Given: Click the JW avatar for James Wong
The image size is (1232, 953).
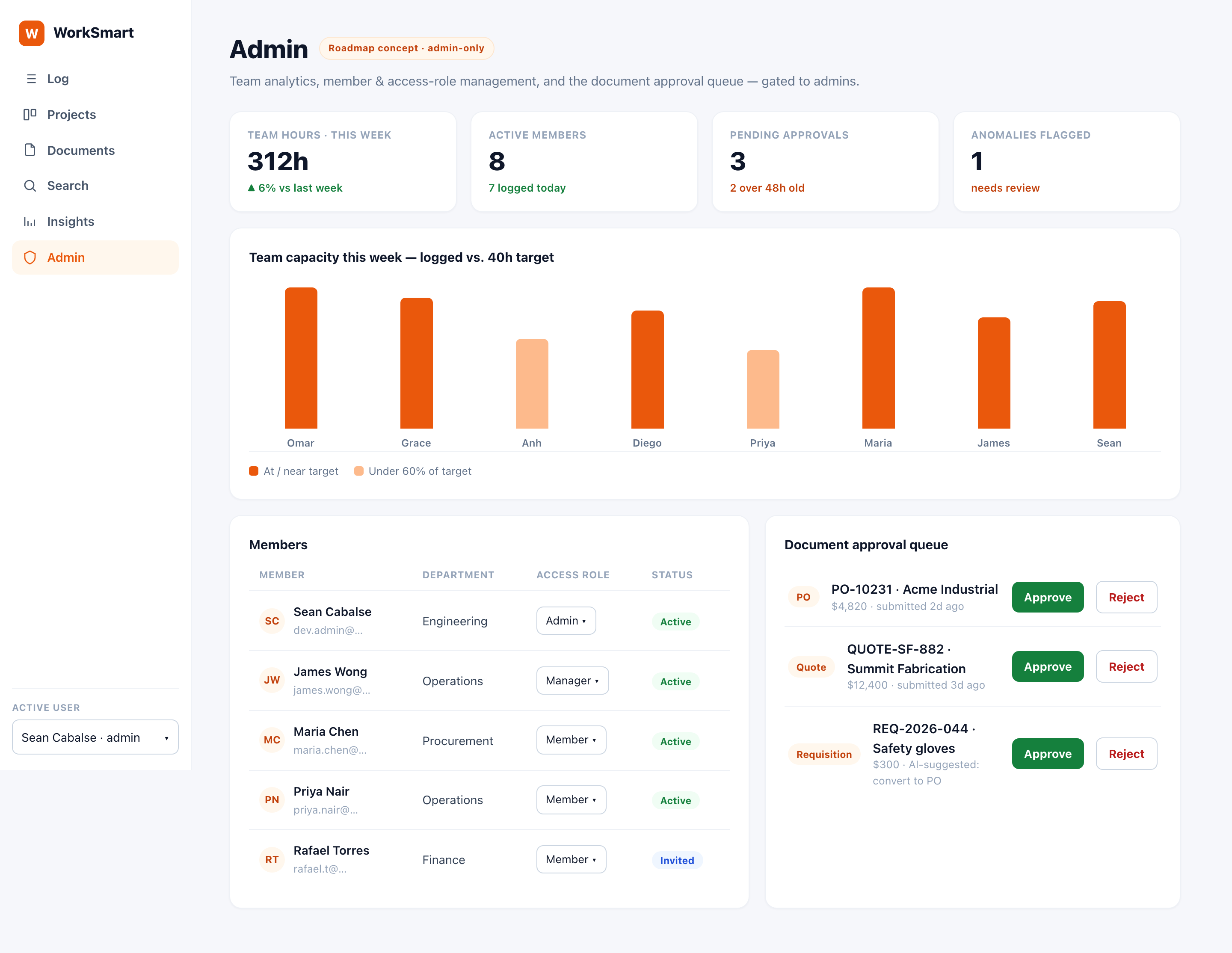Looking at the screenshot, I should [272, 680].
